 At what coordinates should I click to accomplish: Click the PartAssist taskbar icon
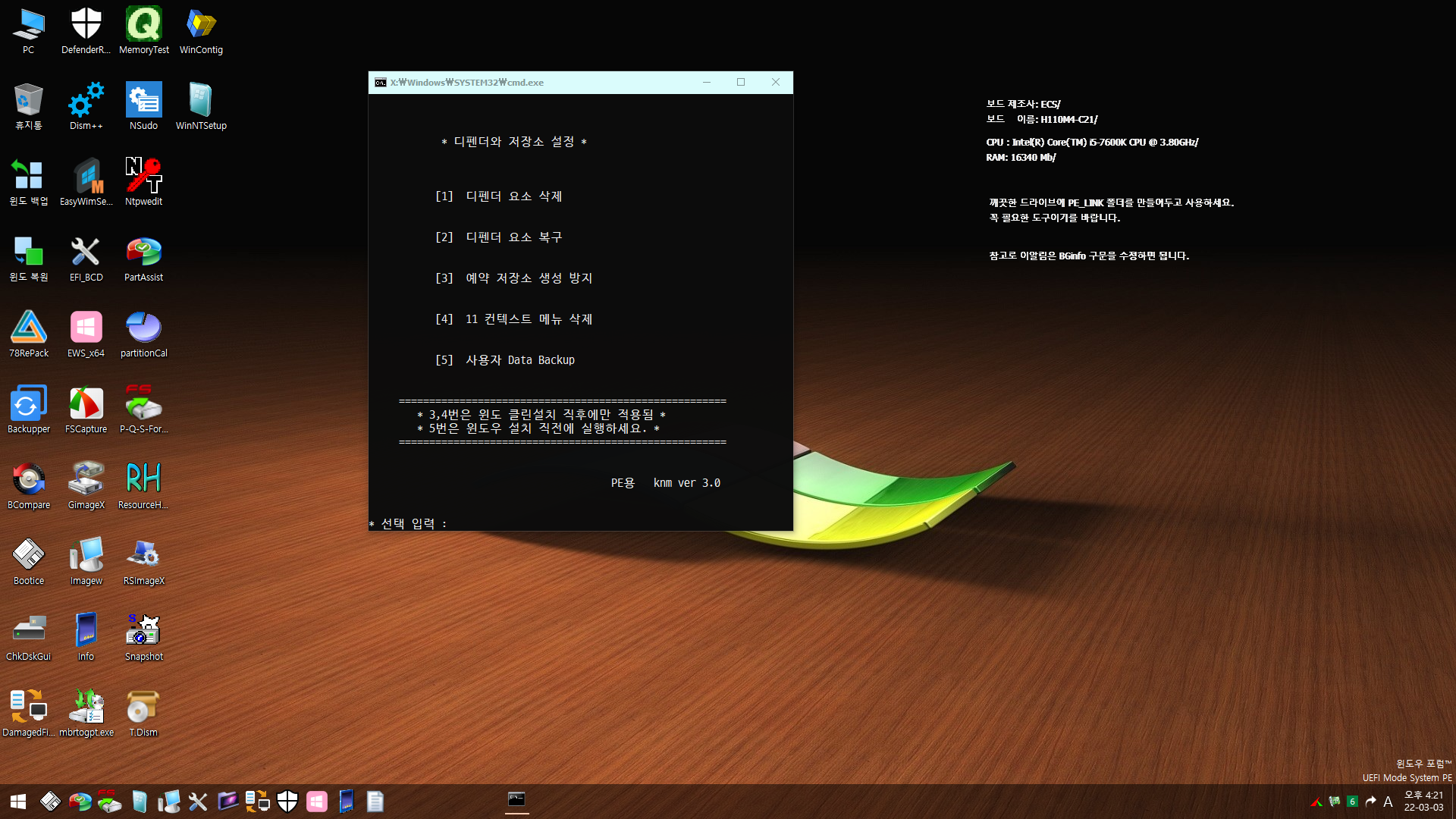pos(80,802)
